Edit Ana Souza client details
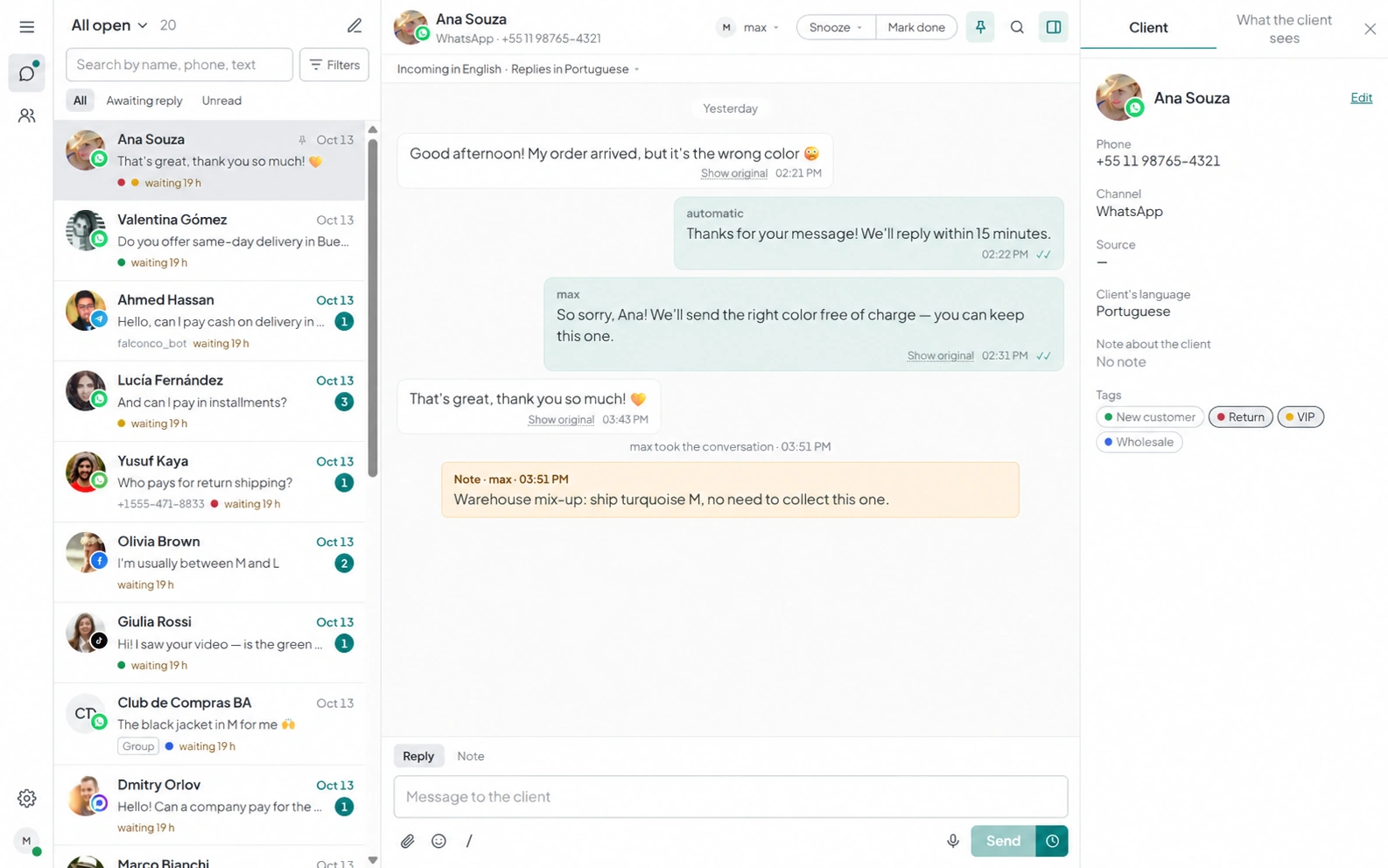The height and width of the screenshot is (868, 1388). [x=1361, y=98]
